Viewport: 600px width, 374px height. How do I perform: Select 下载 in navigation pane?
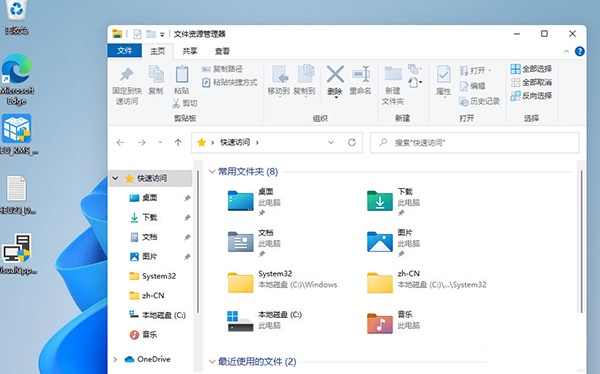point(150,217)
